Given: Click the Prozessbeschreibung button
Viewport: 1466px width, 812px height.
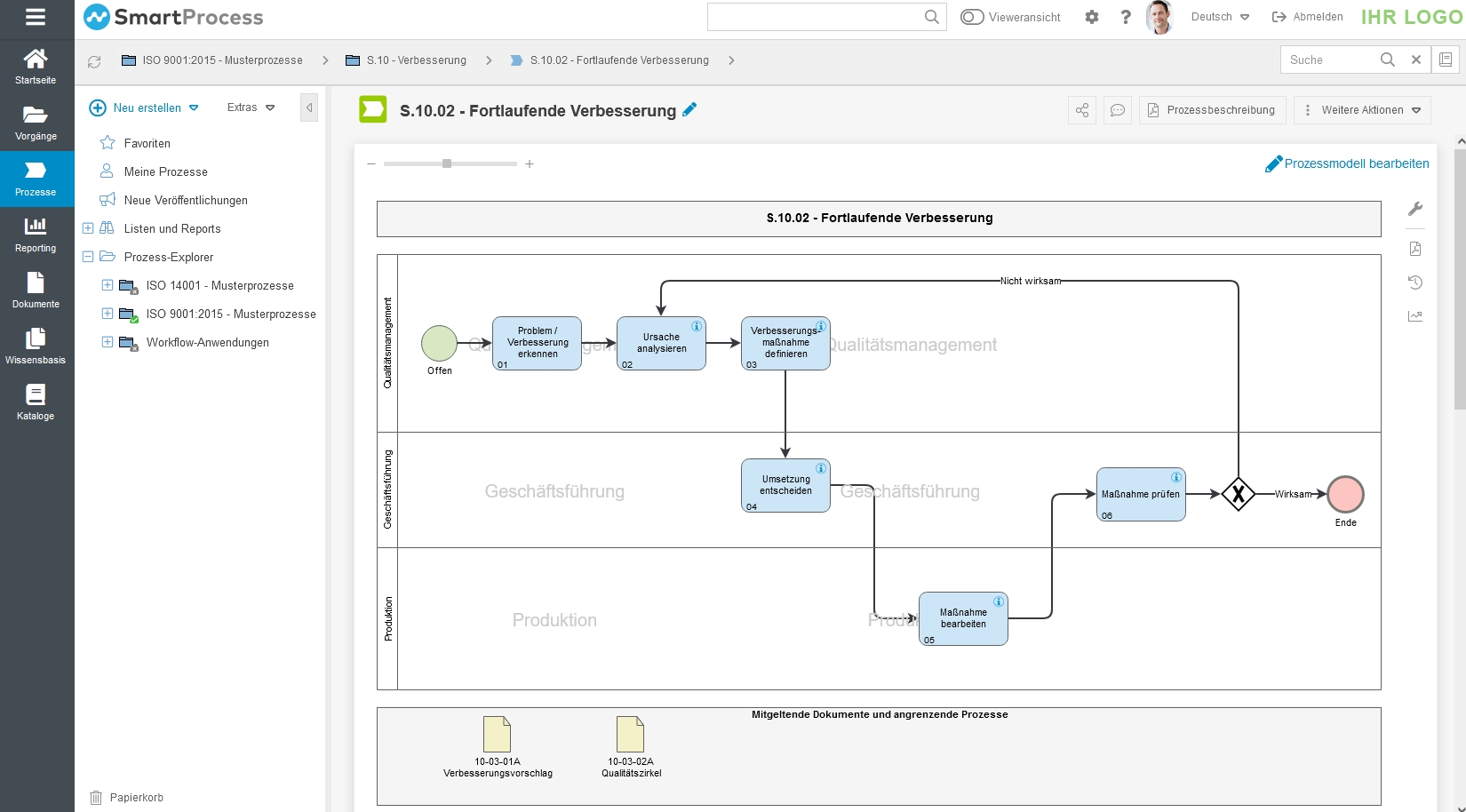Looking at the screenshot, I should click(x=1212, y=110).
